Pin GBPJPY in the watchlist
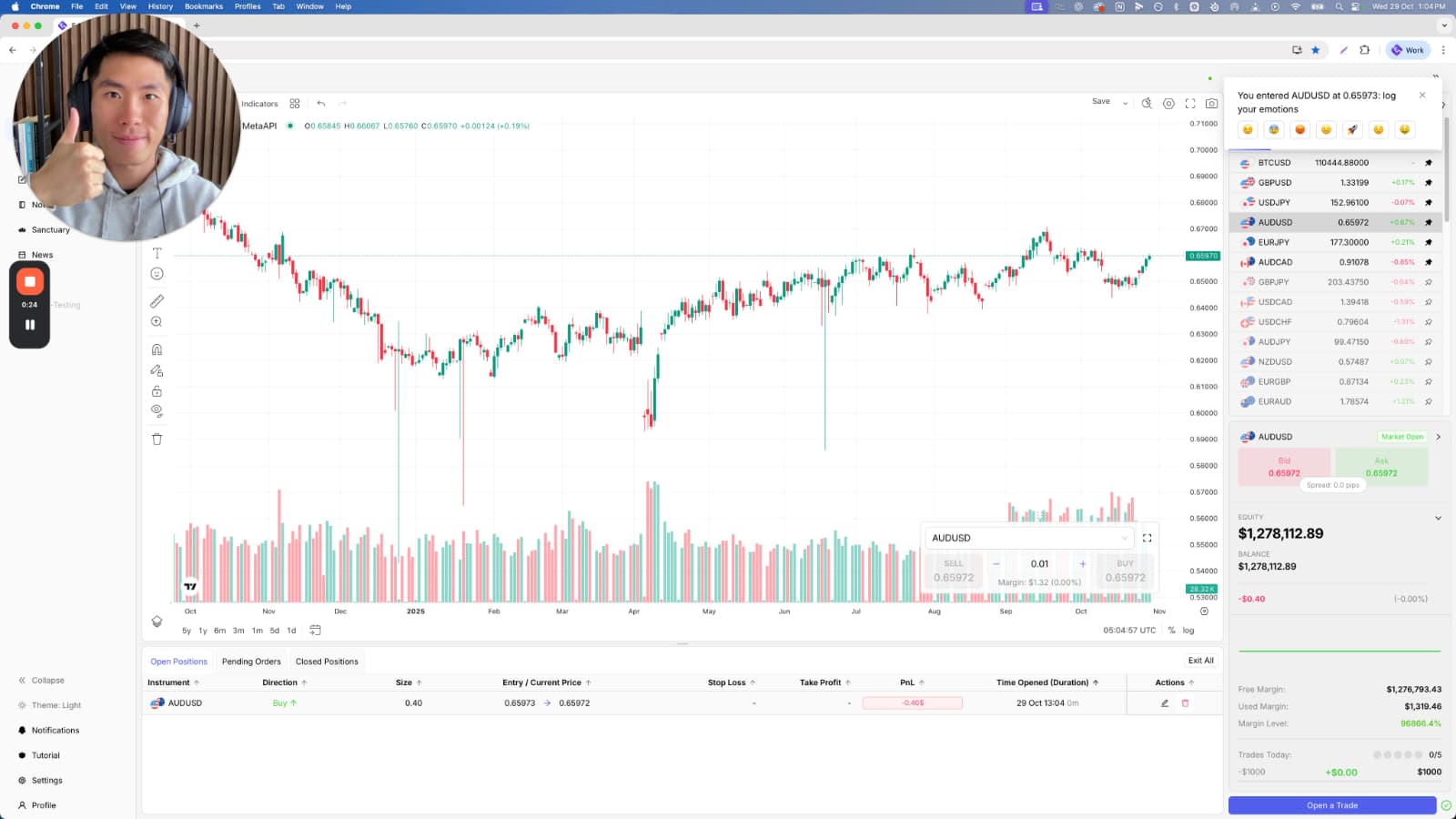The width and height of the screenshot is (1456, 819). (1428, 282)
